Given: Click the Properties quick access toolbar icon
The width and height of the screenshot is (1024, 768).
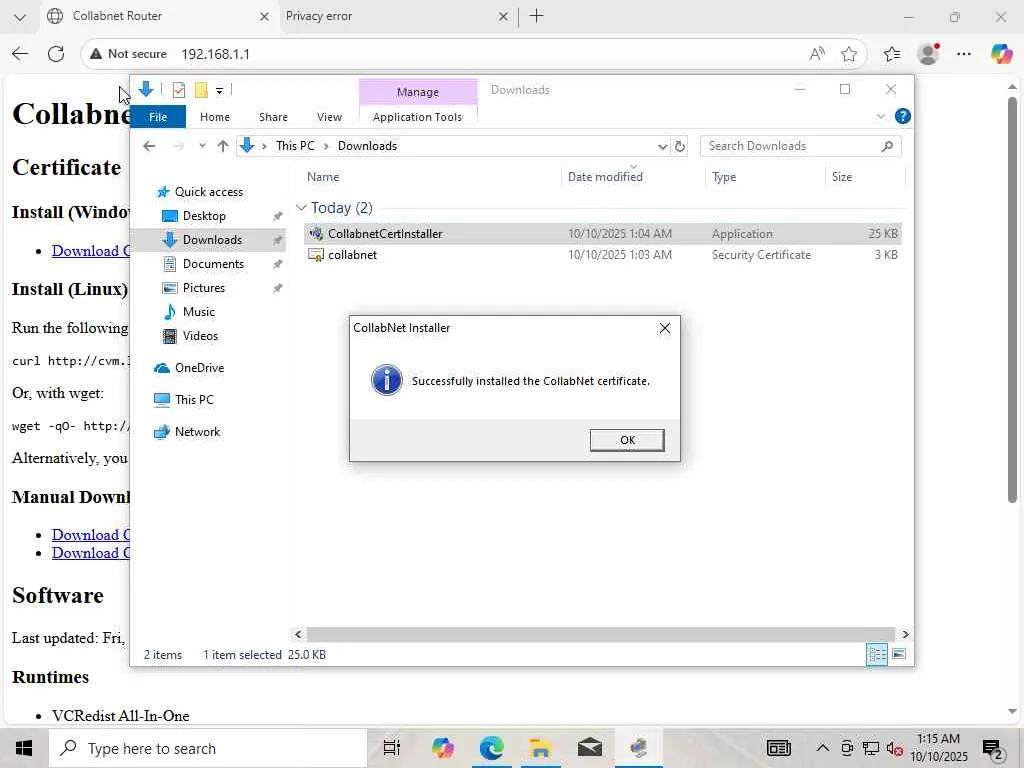Looking at the screenshot, I should pos(178,90).
